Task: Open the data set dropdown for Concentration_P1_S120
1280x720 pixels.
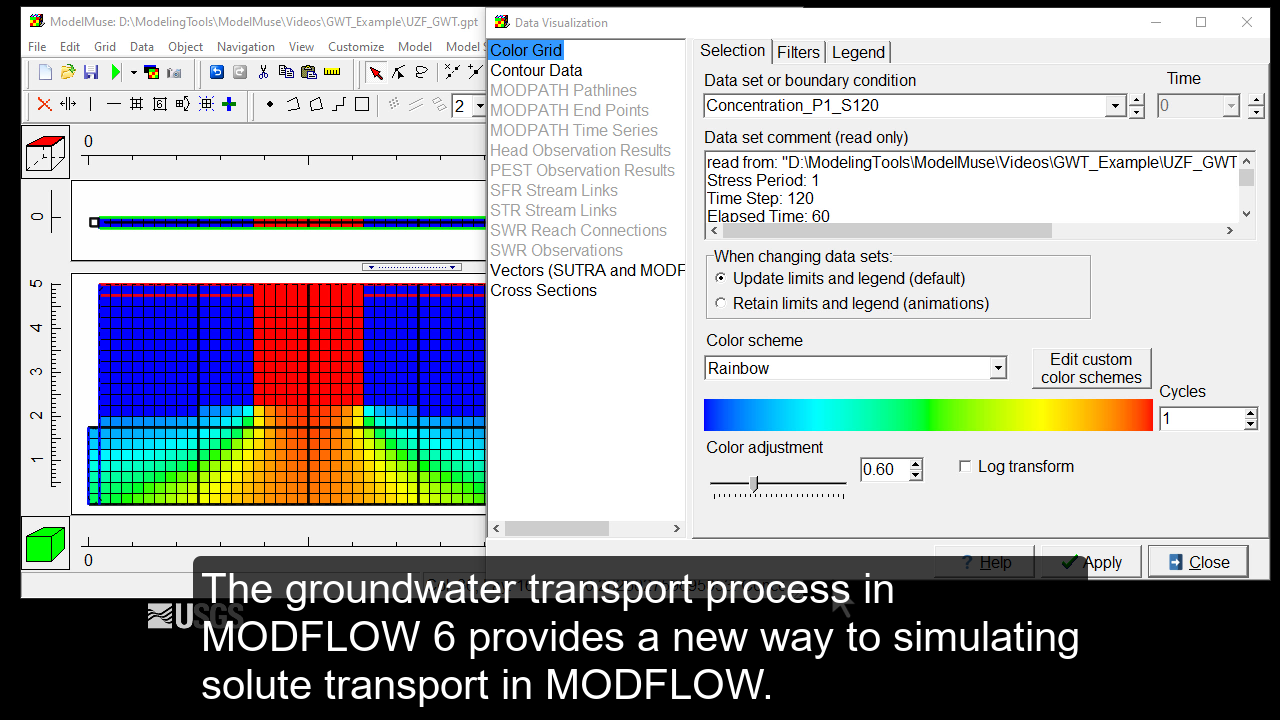Action: click(x=1113, y=105)
